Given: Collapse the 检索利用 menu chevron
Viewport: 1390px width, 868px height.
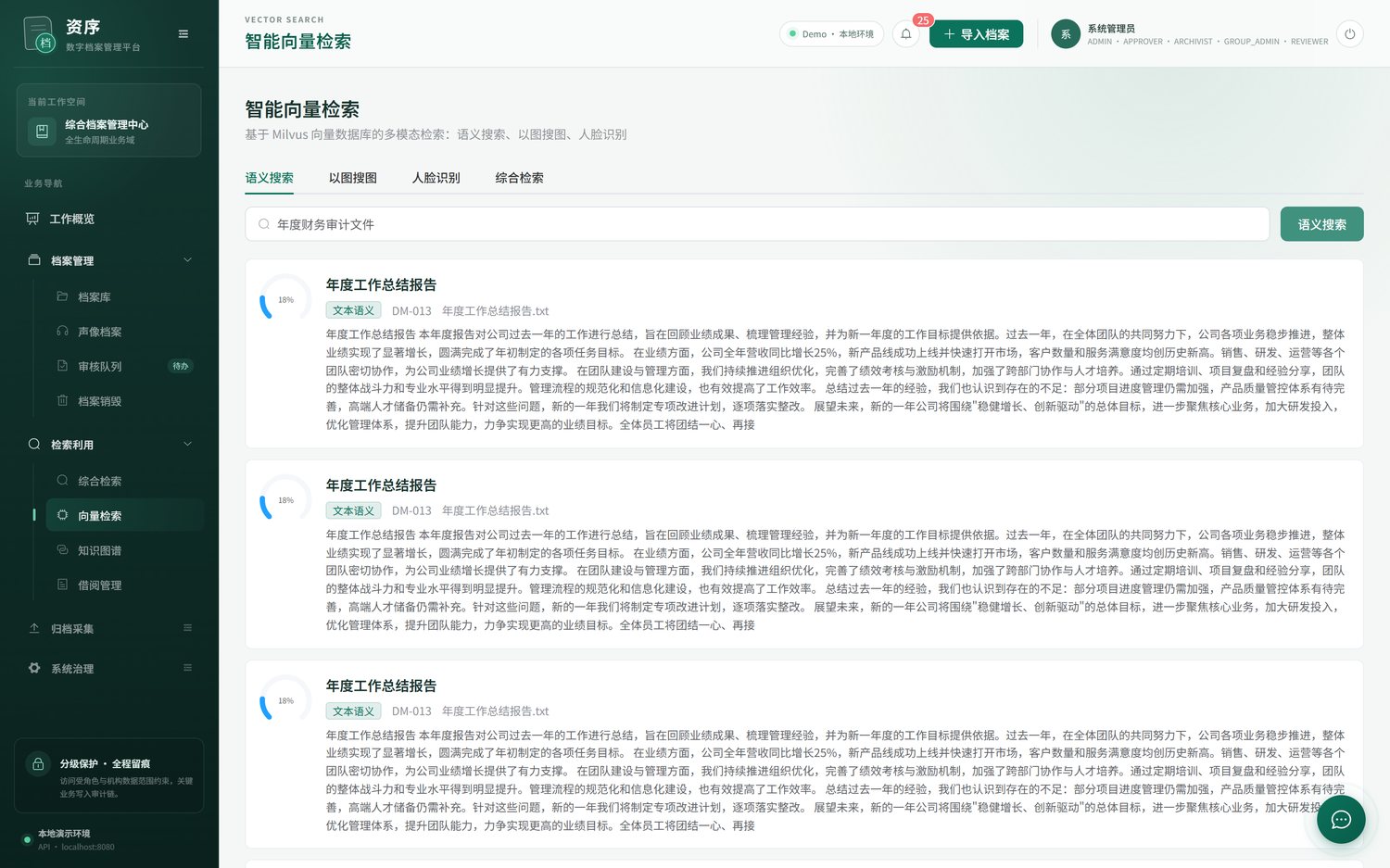Looking at the screenshot, I should (x=187, y=444).
